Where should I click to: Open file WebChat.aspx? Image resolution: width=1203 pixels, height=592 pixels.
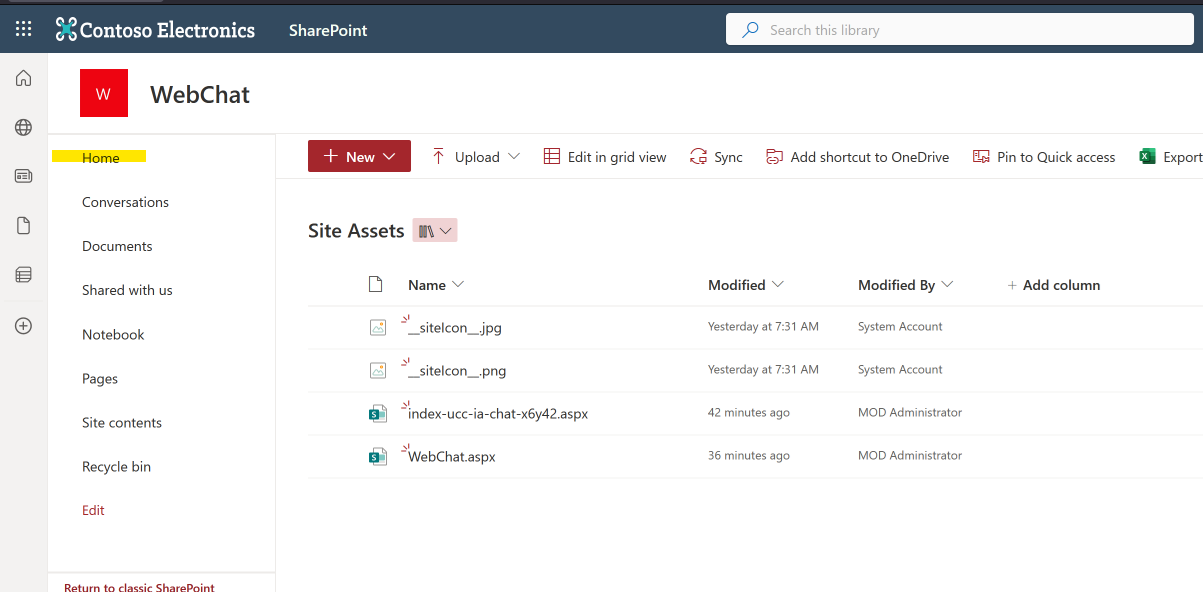[452, 457]
